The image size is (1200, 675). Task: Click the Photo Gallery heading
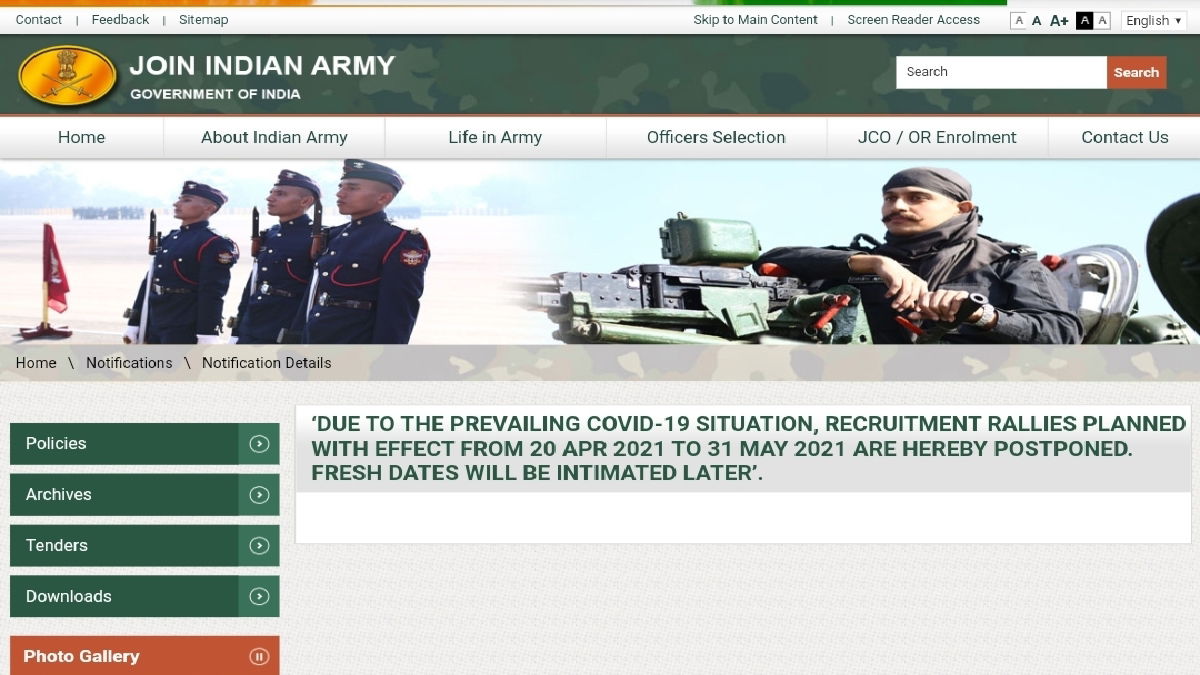pyautogui.click(x=81, y=657)
